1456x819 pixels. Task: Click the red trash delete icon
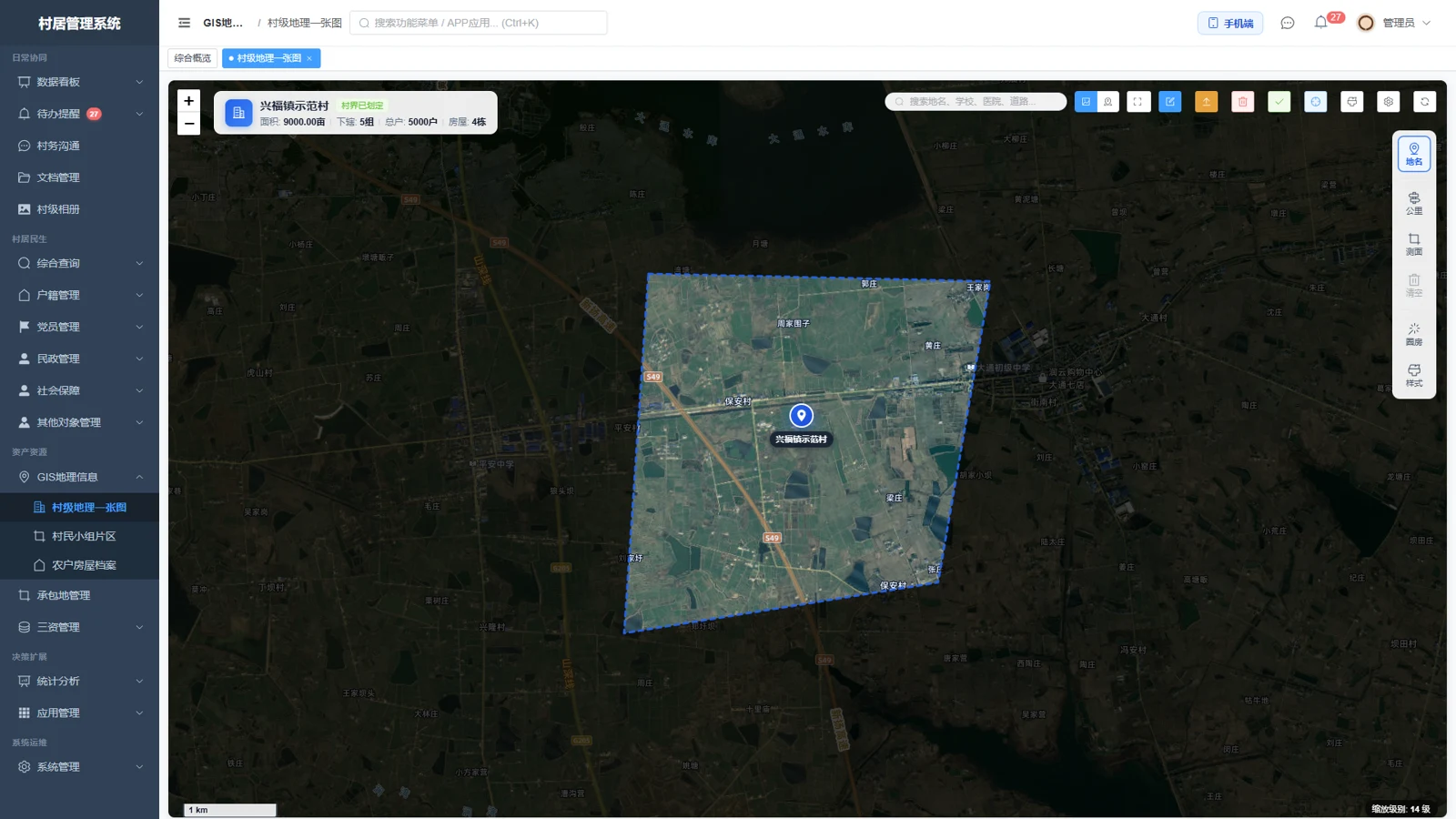[1243, 102]
